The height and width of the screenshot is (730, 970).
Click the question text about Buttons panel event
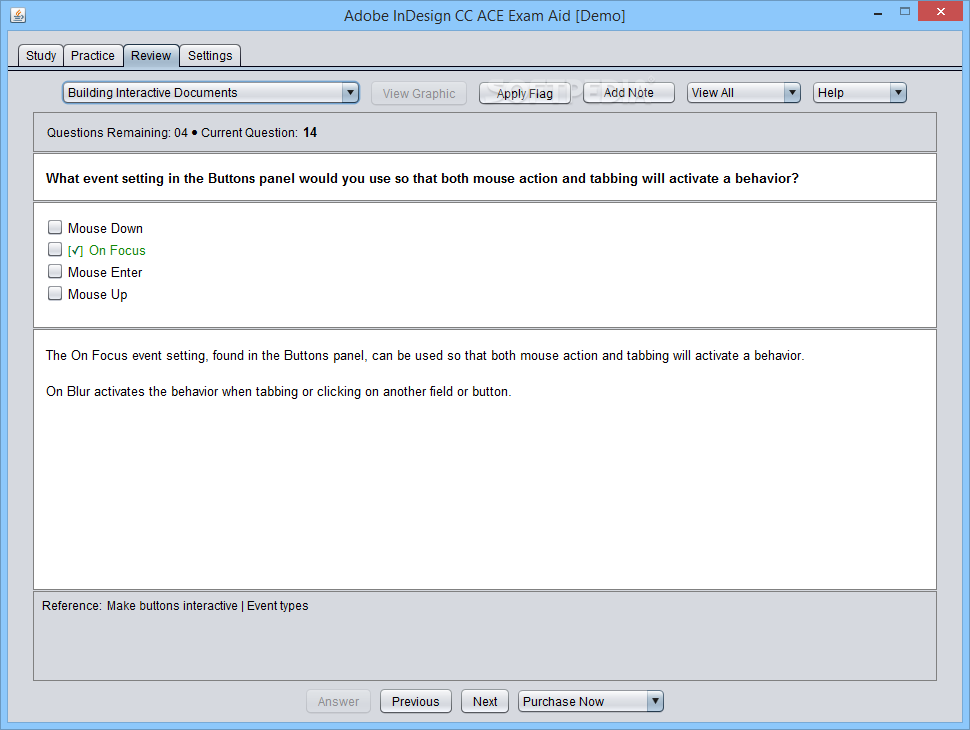point(423,178)
